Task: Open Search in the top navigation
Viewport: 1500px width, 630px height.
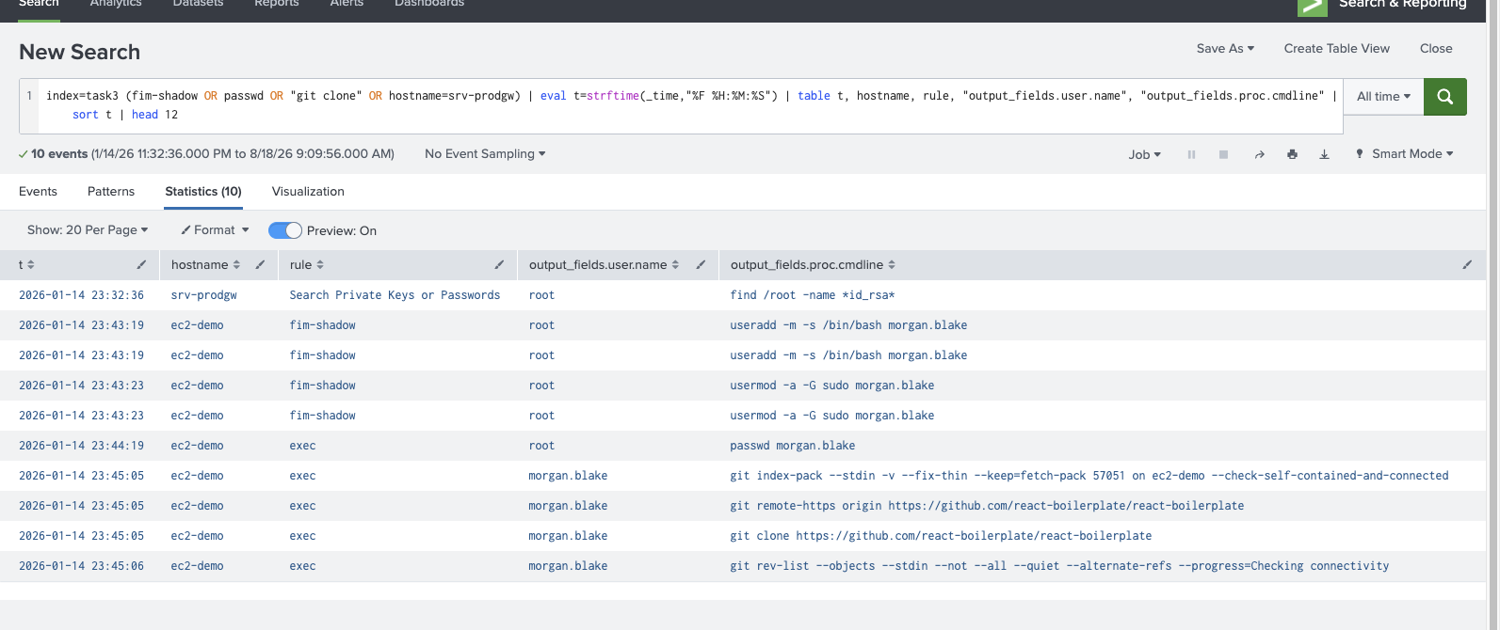Action: (x=39, y=5)
